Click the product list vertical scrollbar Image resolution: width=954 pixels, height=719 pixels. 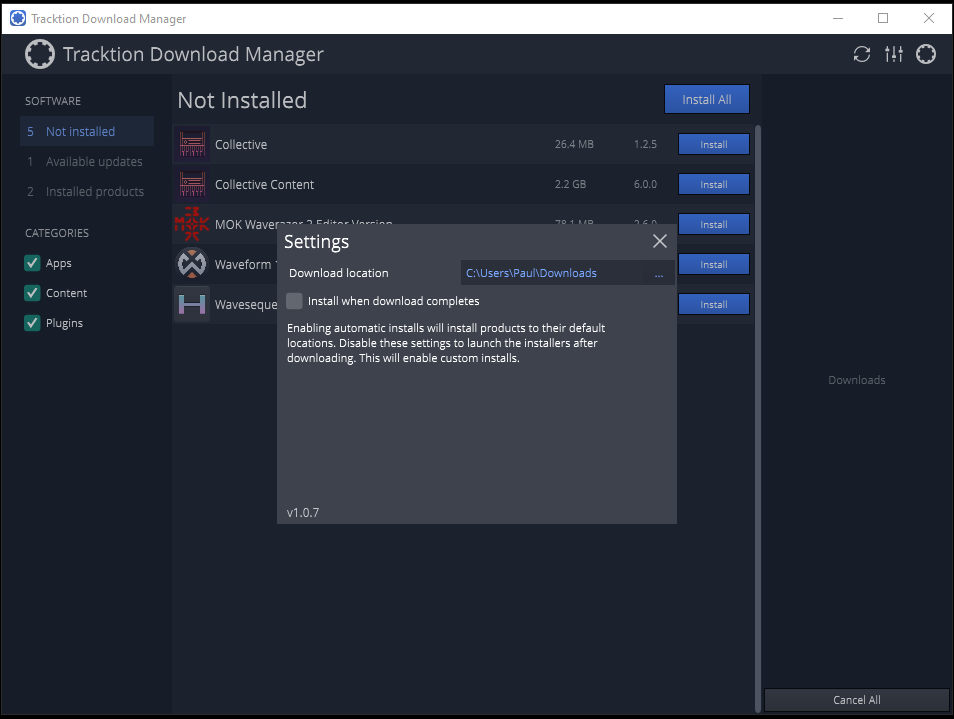coord(758,419)
